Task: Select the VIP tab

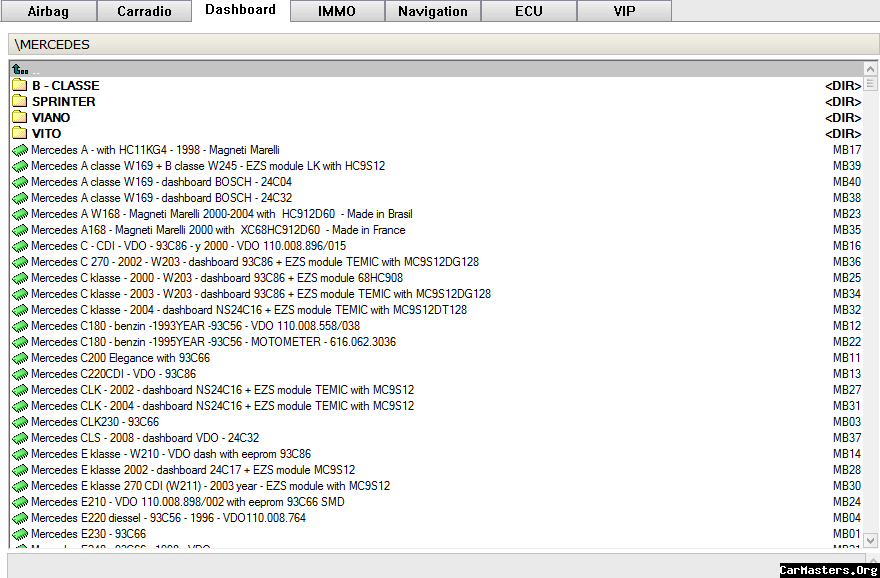Action: tap(624, 11)
